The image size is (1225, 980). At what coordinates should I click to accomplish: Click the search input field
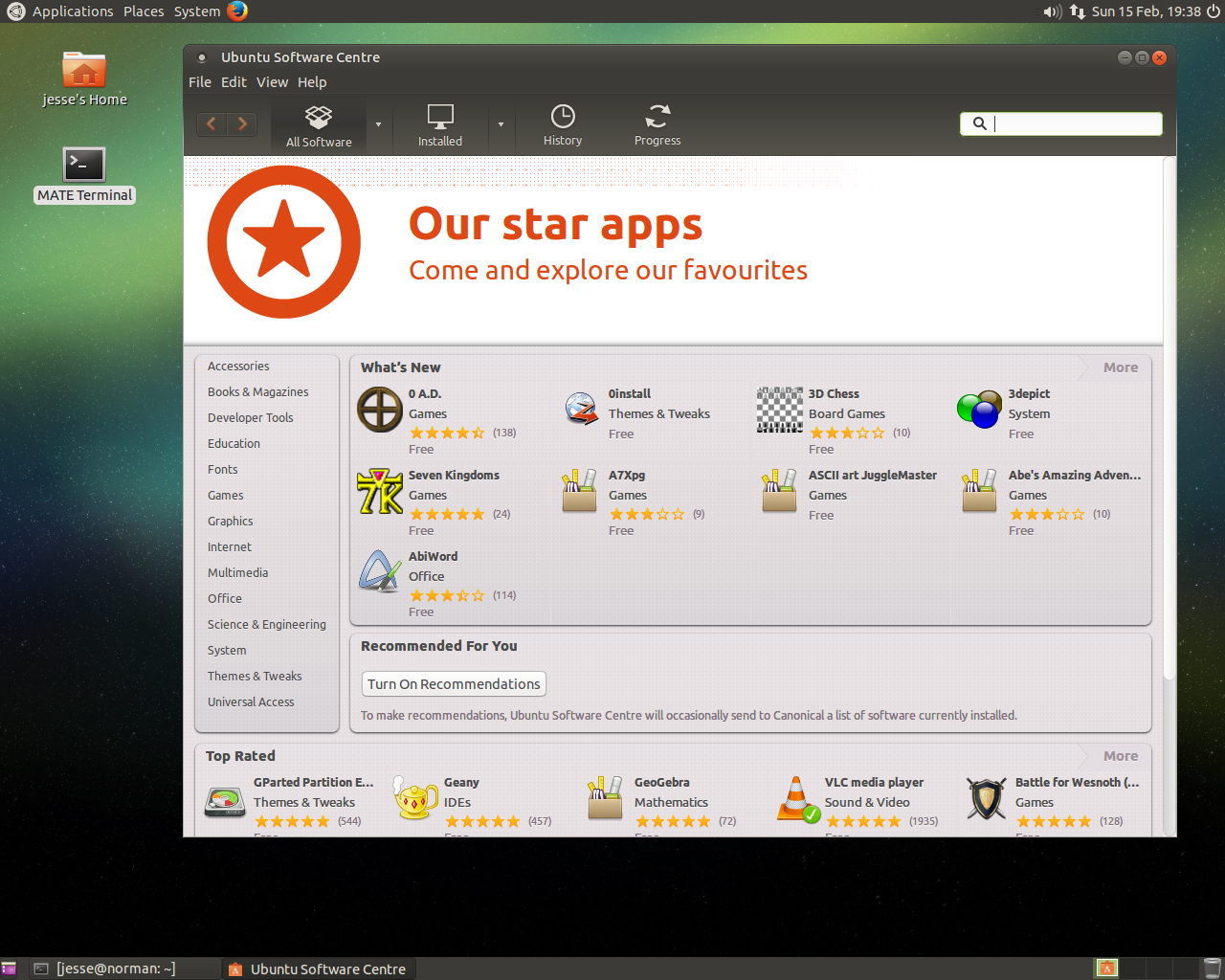point(1060,123)
